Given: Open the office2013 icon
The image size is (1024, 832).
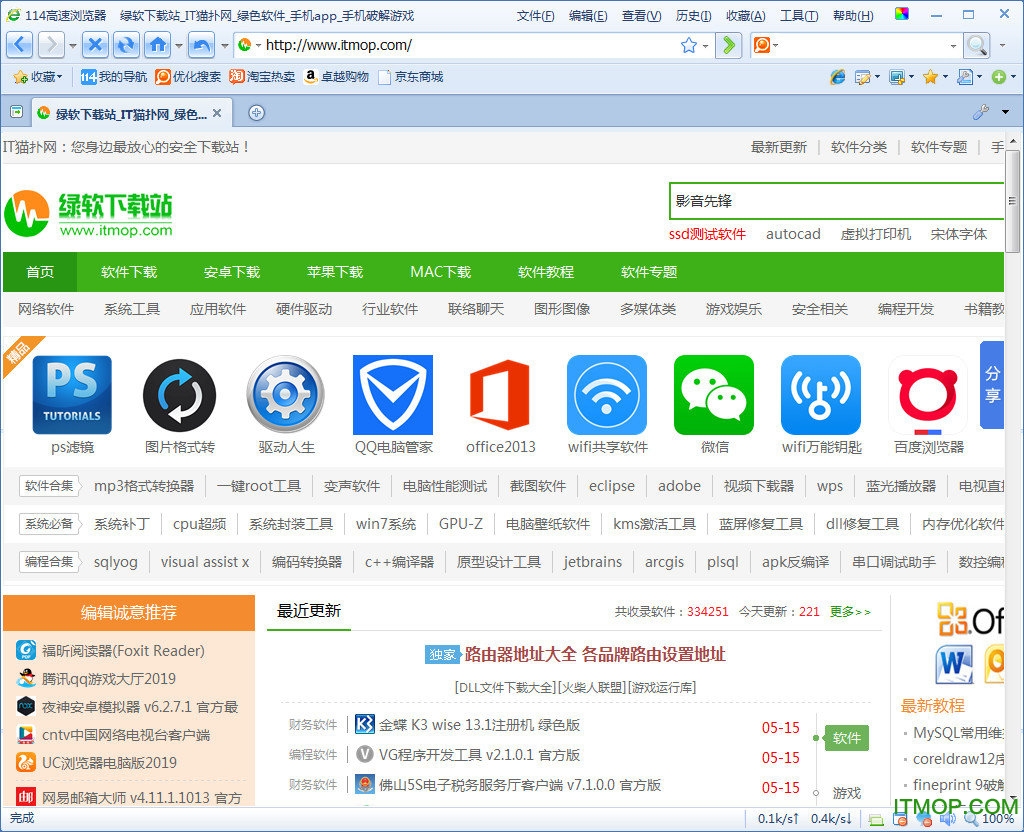Looking at the screenshot, I should click(x=500, y=394).
